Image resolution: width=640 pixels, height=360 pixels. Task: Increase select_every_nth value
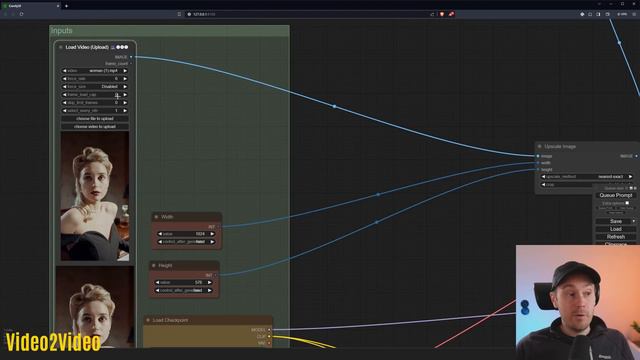point(125,111)
